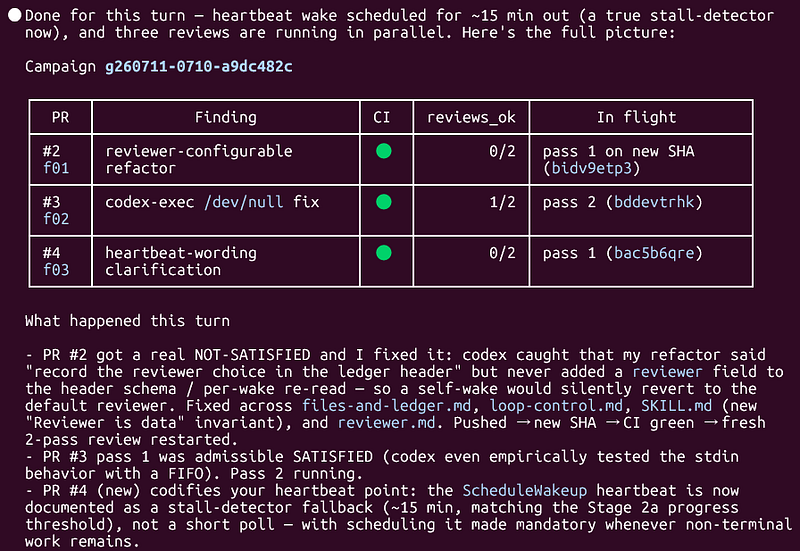Click the /dev/null path in the table
The height and width of the screenshot is (551, 800).
point(244,202)
